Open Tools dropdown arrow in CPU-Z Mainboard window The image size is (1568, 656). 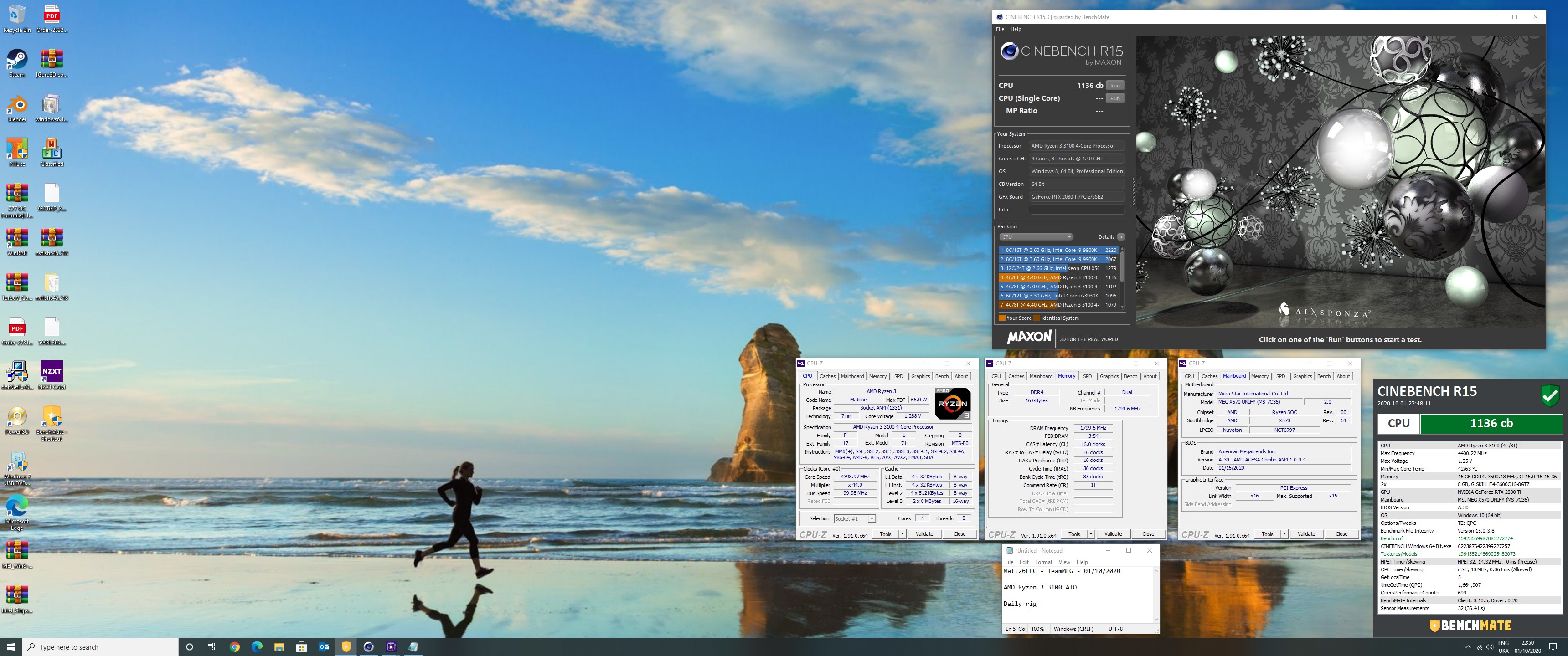coord(1284,534)
